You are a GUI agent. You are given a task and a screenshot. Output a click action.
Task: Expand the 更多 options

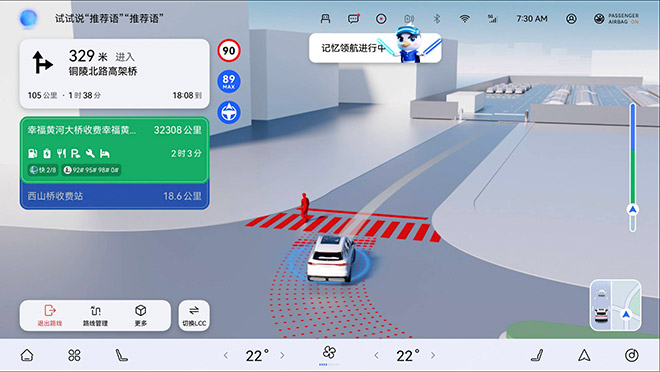click(141, 315)
